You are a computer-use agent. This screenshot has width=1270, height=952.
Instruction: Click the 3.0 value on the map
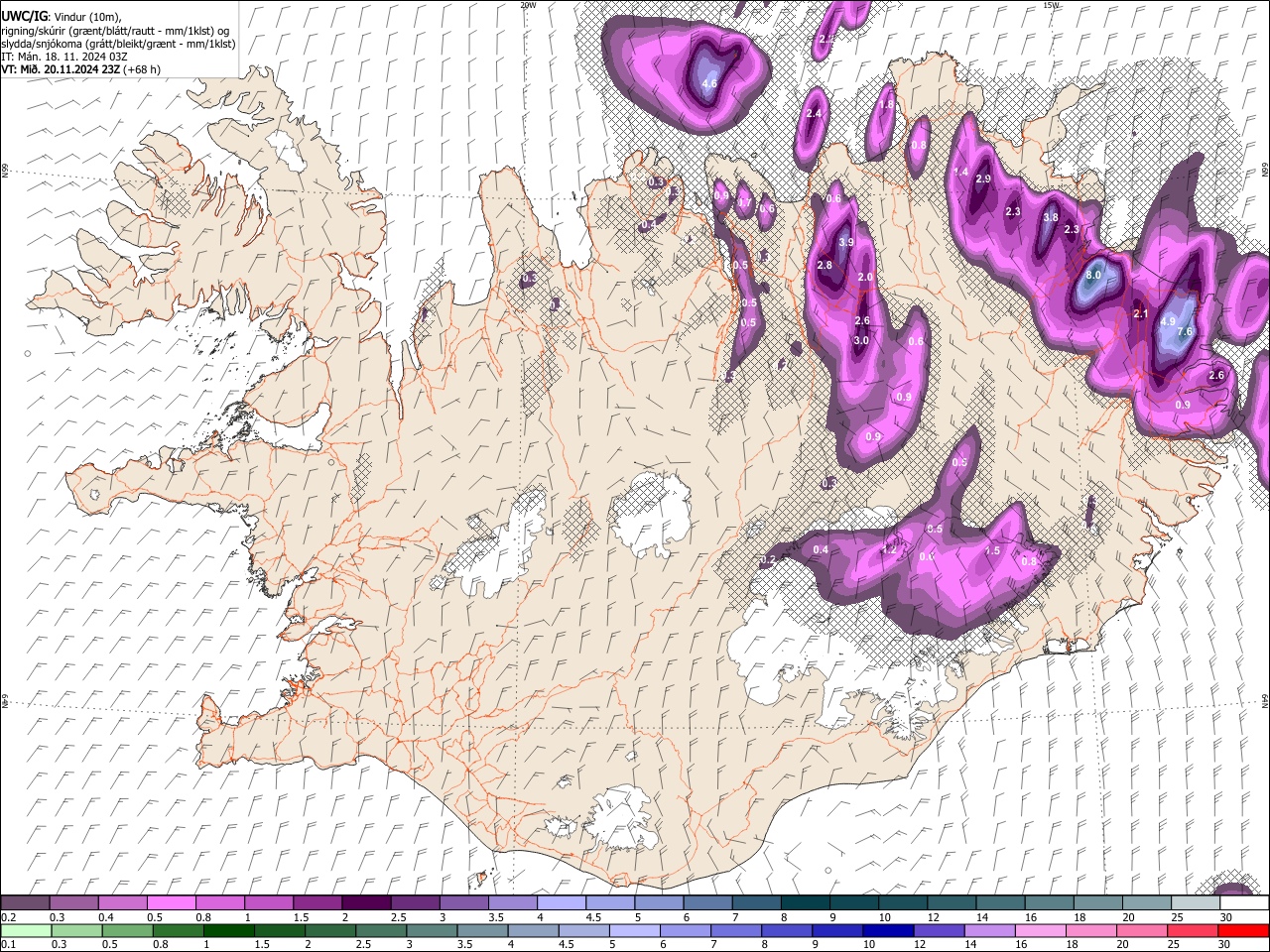pyautogui.click(x=861, y=341)
